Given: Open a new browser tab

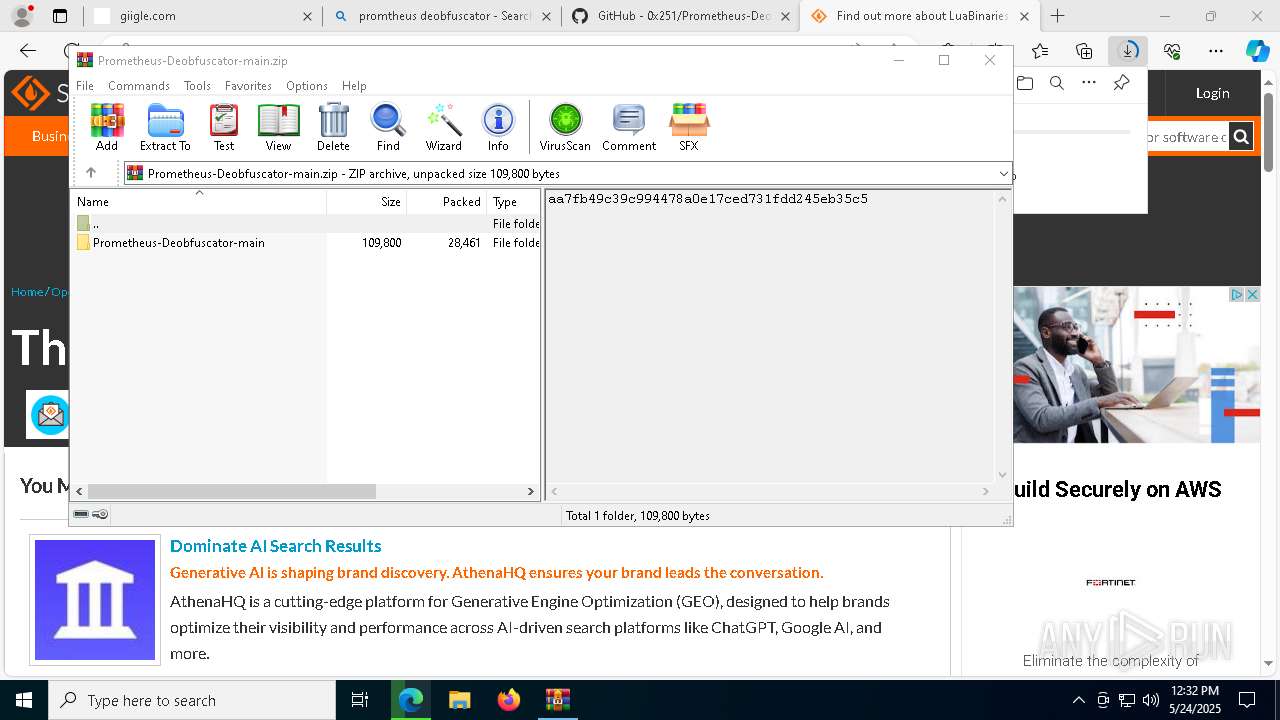Looking at the screenshot, I should coord(1057,16).
